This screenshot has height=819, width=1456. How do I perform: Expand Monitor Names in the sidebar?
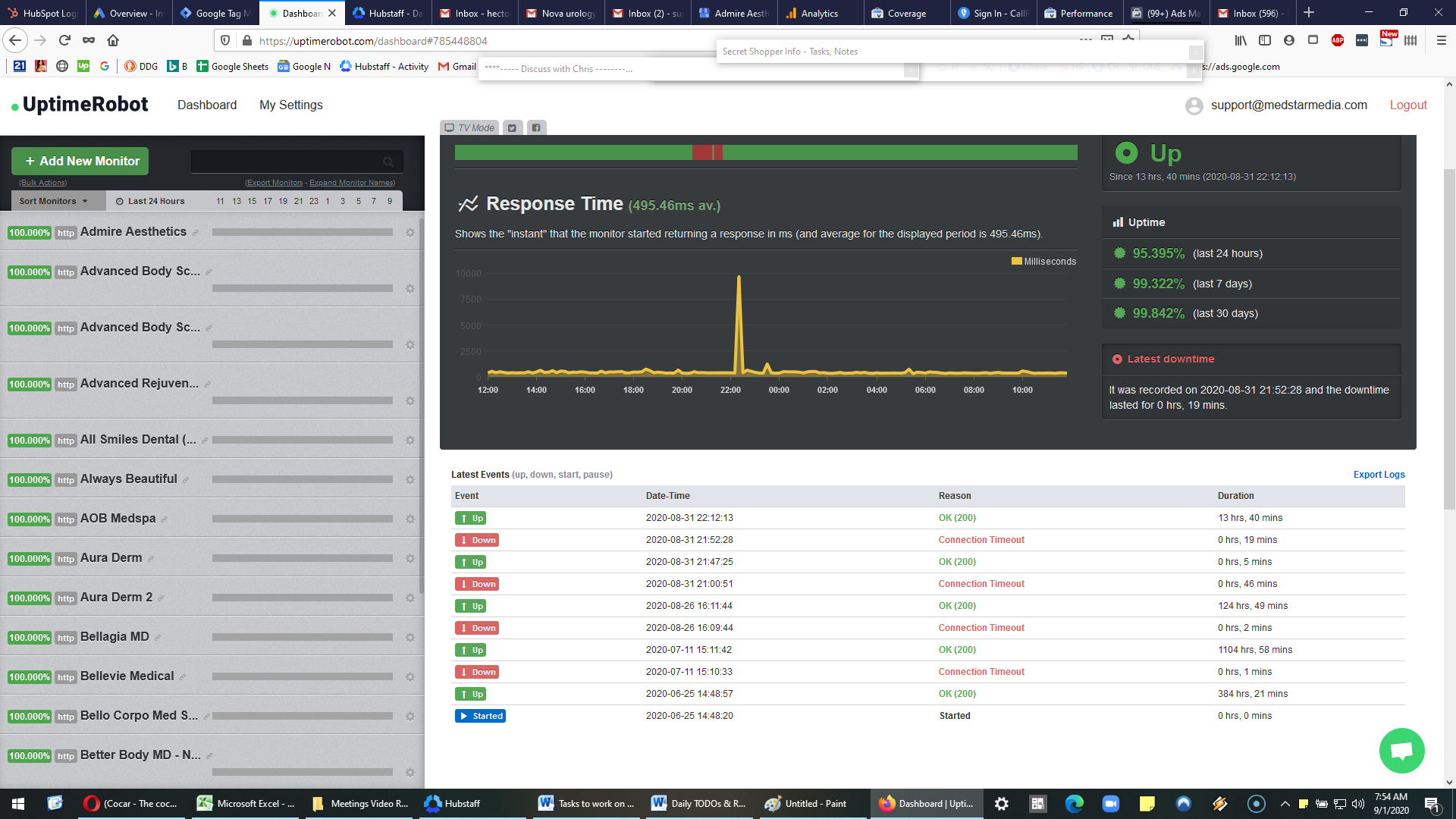(x=352, y=183)
